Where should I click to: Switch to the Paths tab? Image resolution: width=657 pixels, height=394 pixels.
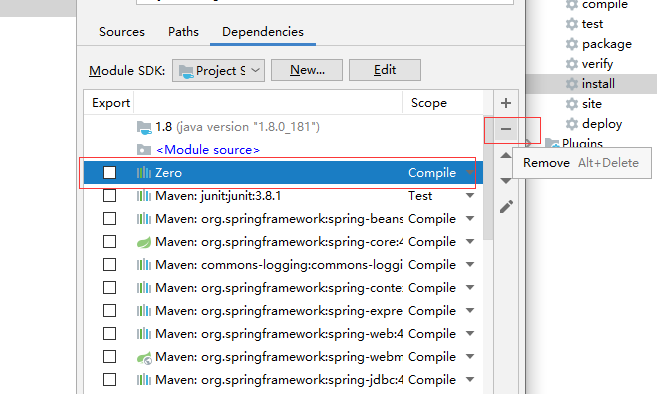point(184,32)
